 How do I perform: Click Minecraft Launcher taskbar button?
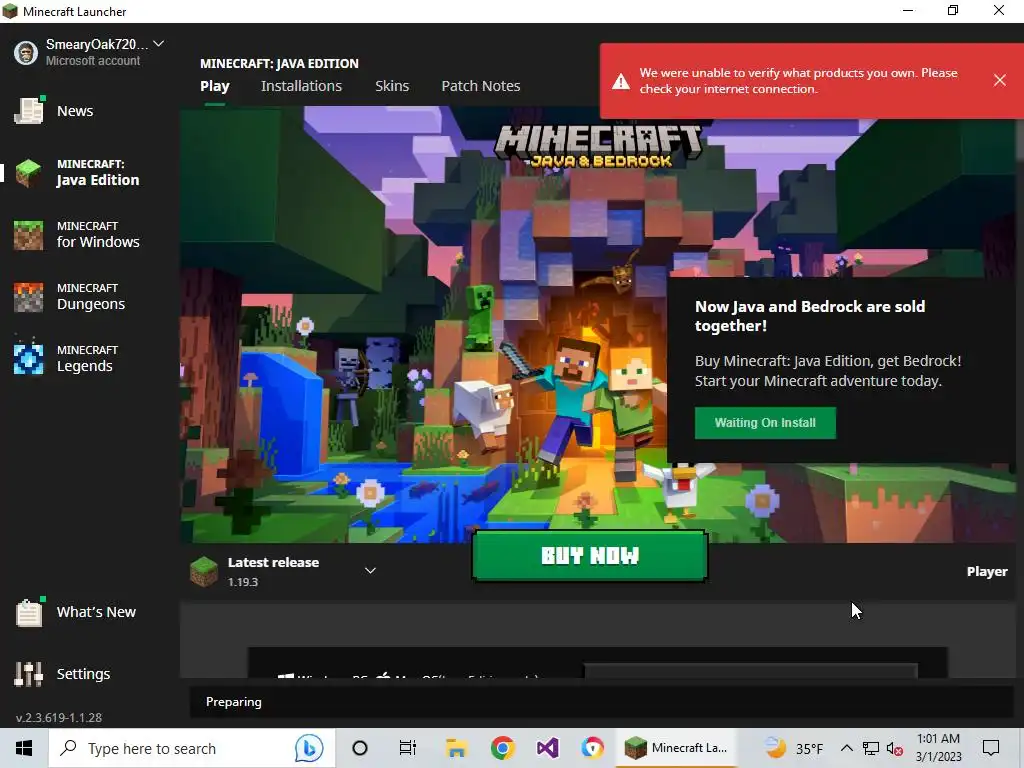click(x=676, y=748)
